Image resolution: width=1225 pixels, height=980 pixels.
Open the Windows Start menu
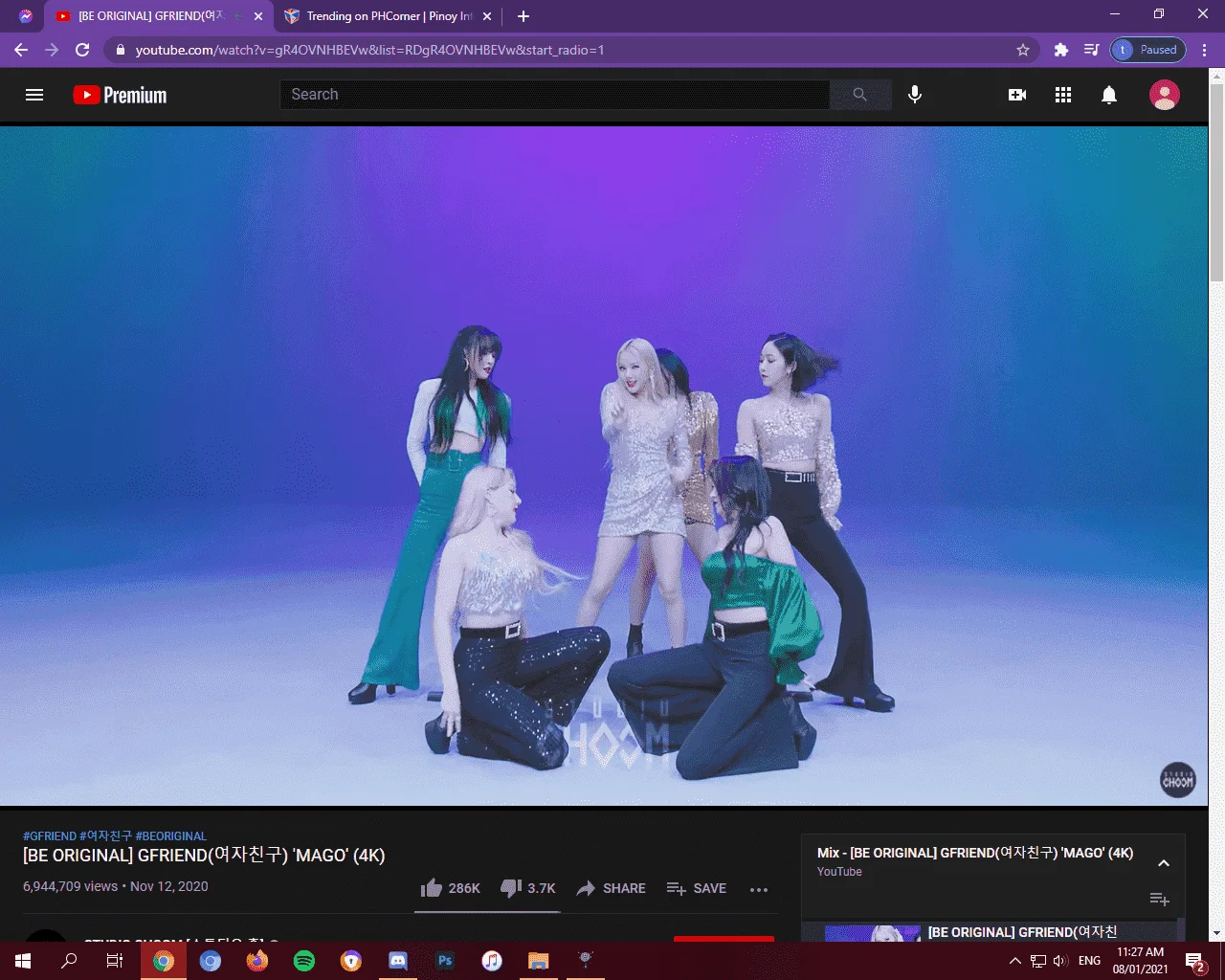23,961
